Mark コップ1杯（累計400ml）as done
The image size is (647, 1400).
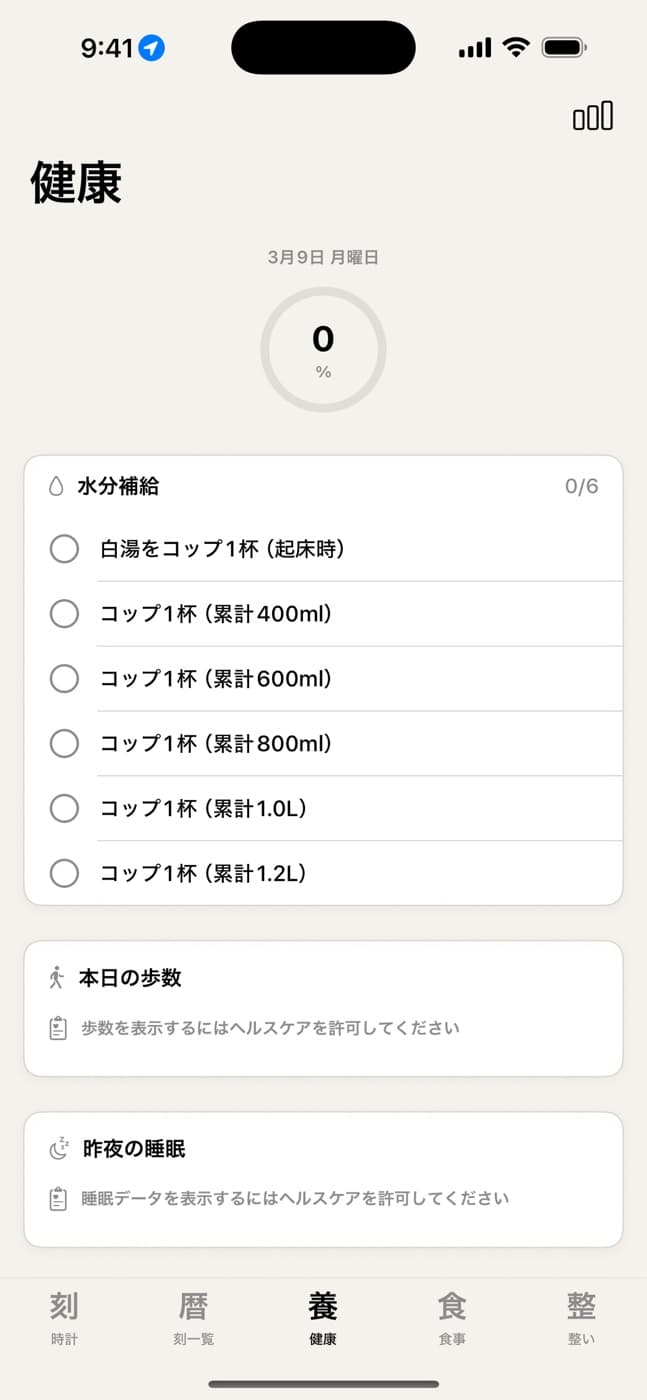64,614
